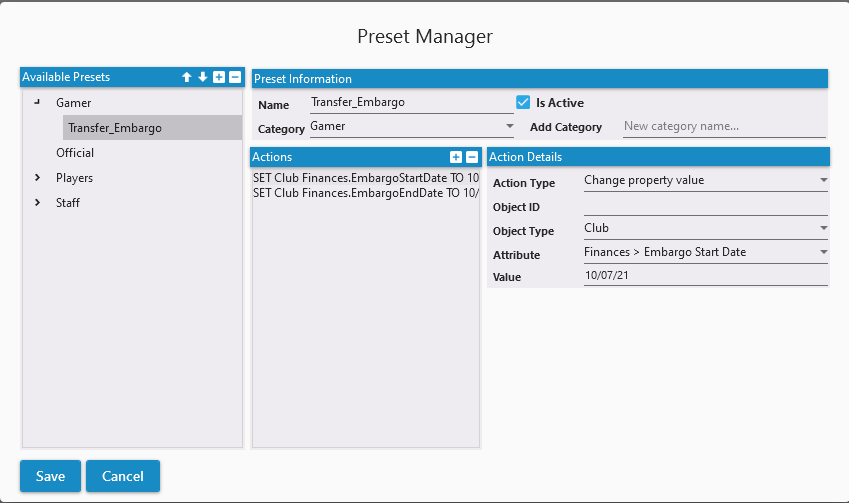
Task: Click the New category name field
Action: tap(724, 127)
